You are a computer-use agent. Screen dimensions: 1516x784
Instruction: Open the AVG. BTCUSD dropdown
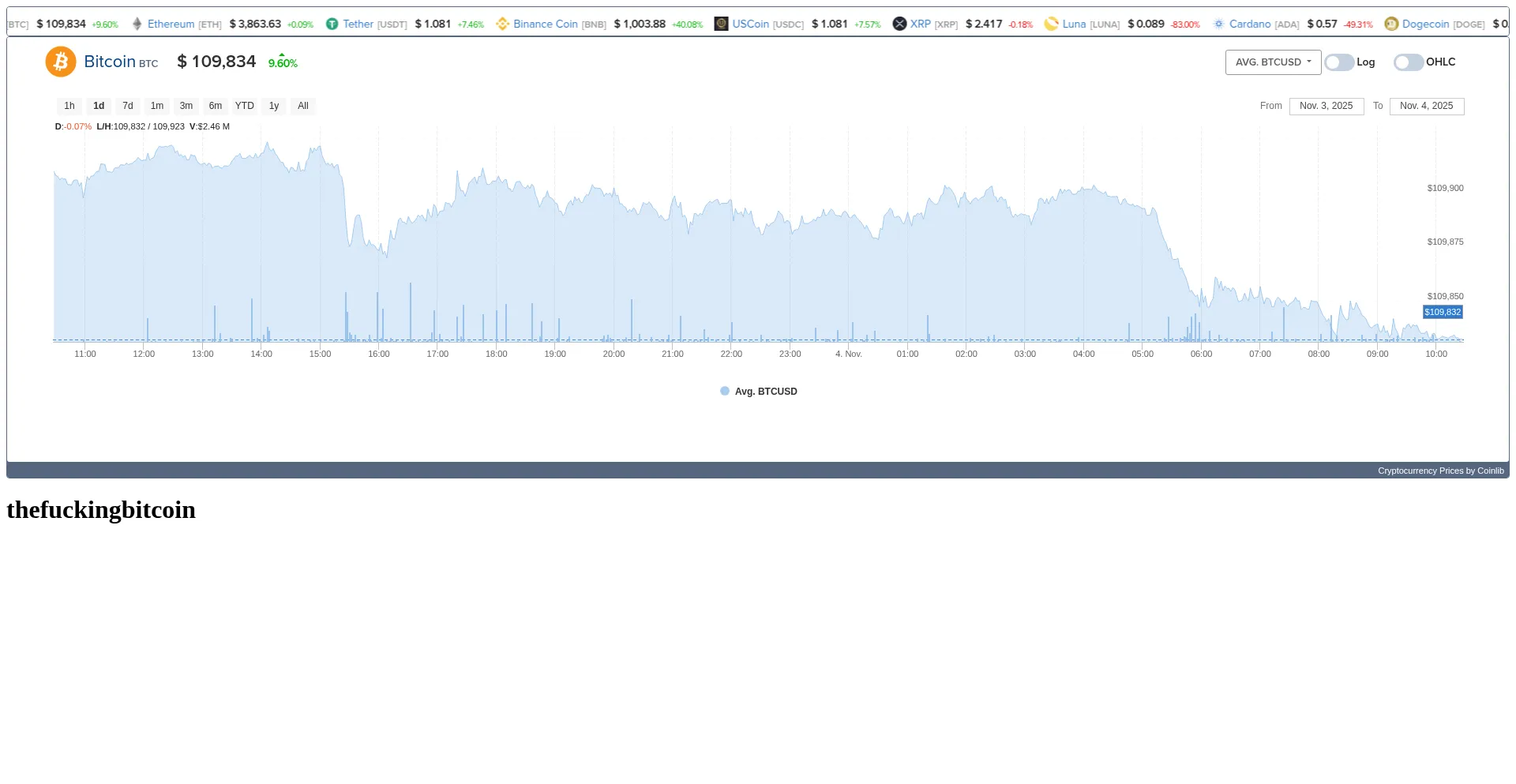pyautogui.click(x=1273, y=62)
